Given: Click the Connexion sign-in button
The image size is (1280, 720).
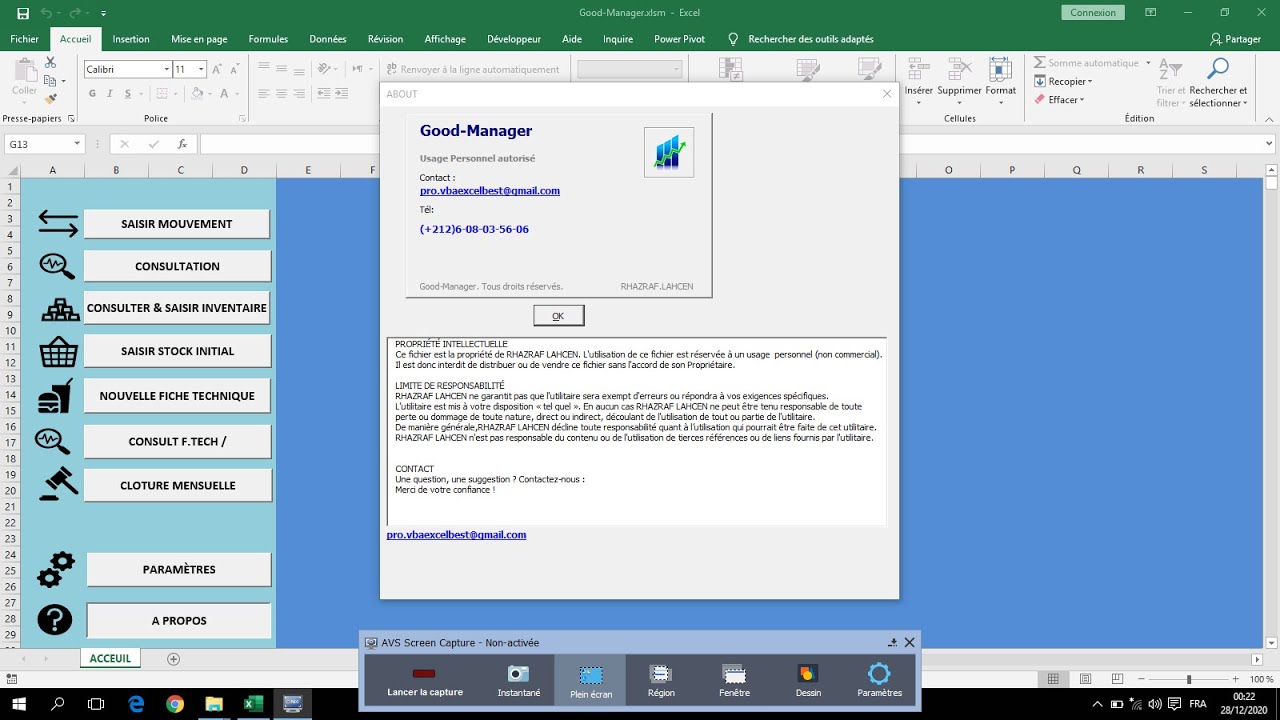Looking at the screenshot, I should pyautogui.click(x=1093, y=13).
